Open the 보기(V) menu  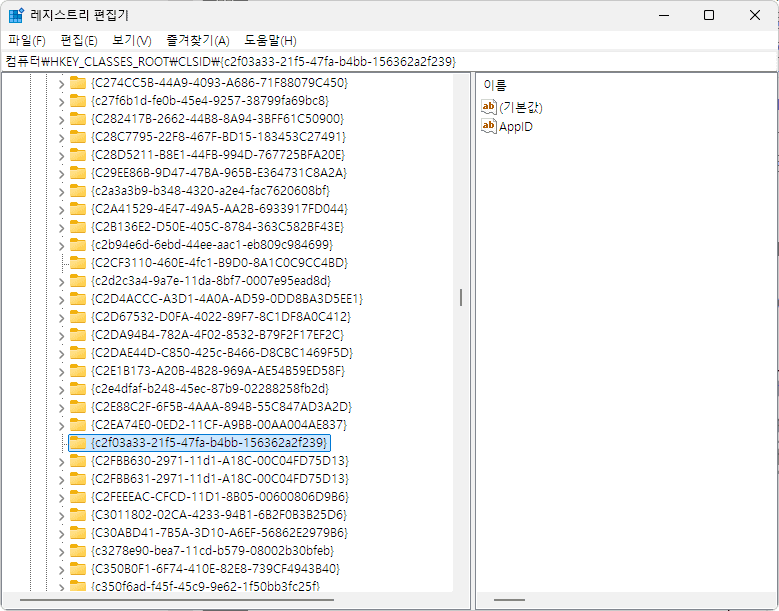pos(131,41)
